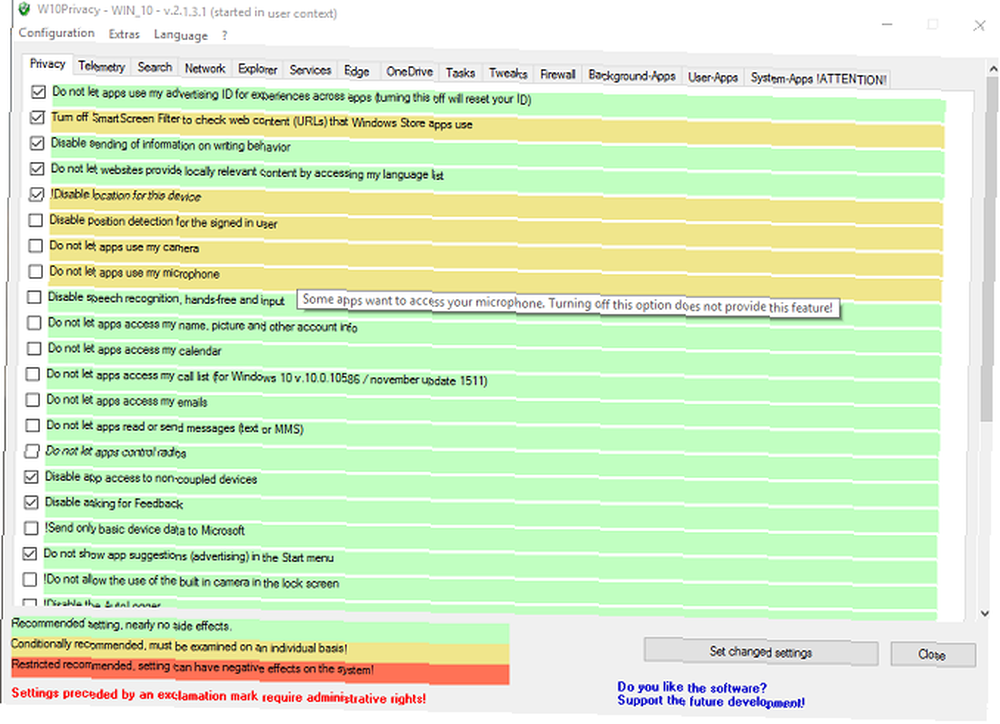Click the vertical scrollbar thumb
Screen dimensions: 1000x724
click(989, 249)
